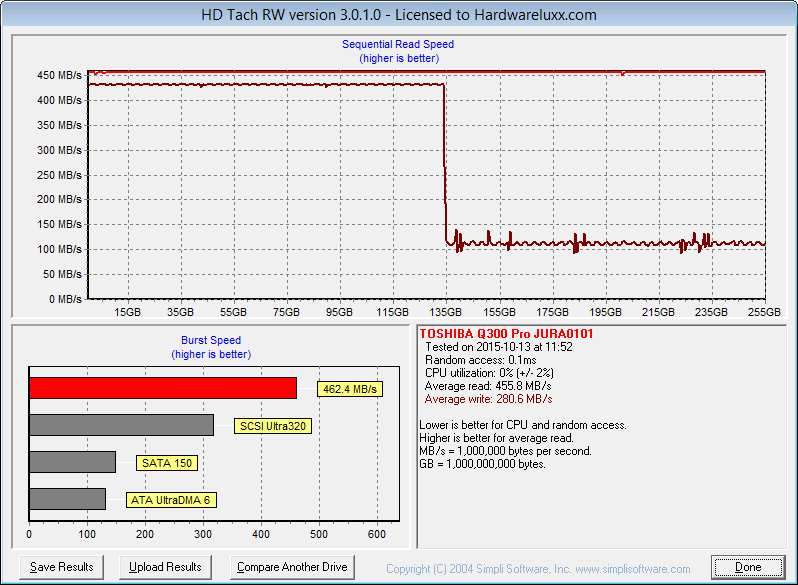Click the 0 MB/s axis label
The height and width of the screenshot is (585, 798).
point(65,299)
